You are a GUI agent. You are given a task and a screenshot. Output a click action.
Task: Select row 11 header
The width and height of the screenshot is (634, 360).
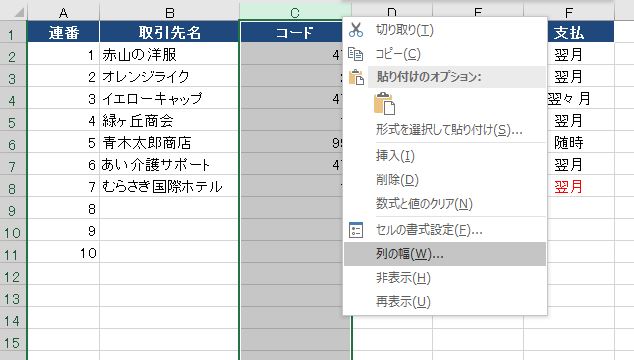tap(13, 253)
